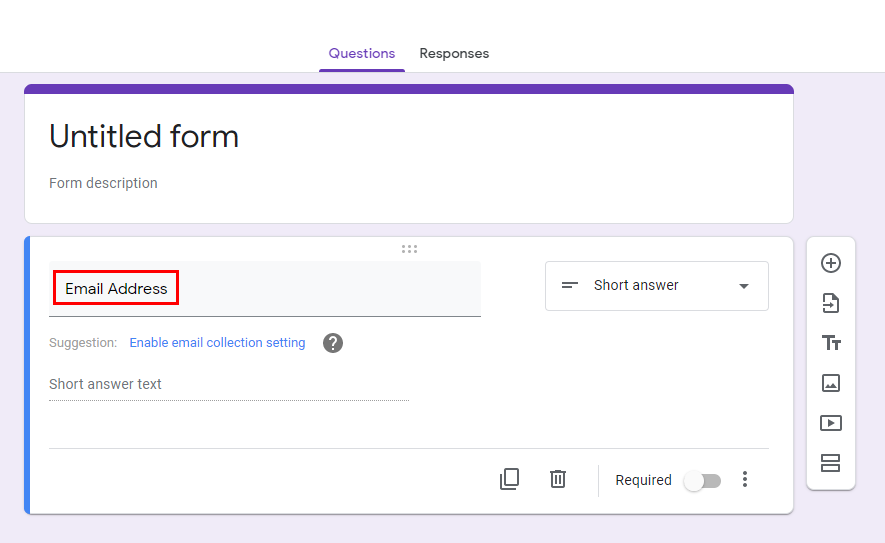Duplicate the Email Address question
Viewport: 885px width, 543px height.
(509, 479)
